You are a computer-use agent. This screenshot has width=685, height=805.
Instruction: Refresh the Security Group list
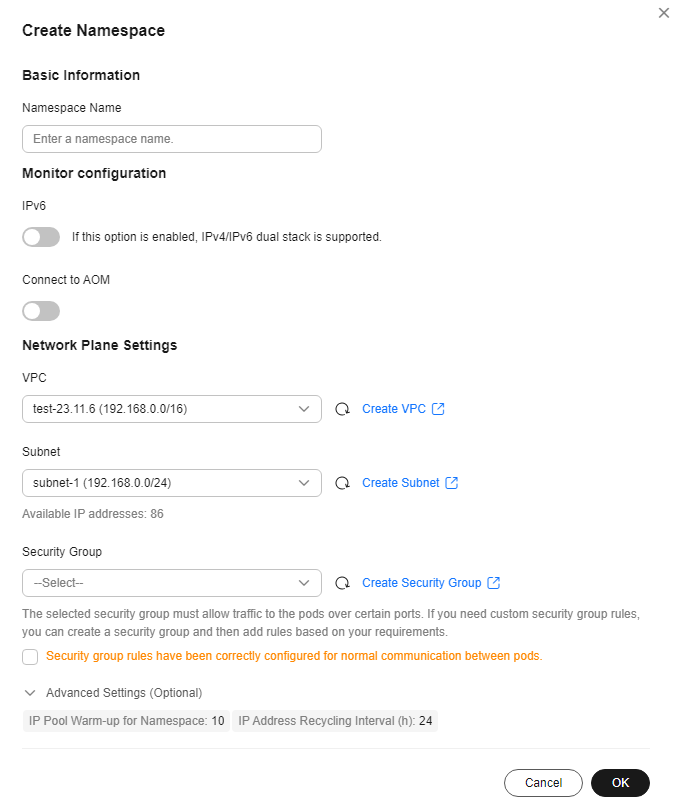point(342,583)
